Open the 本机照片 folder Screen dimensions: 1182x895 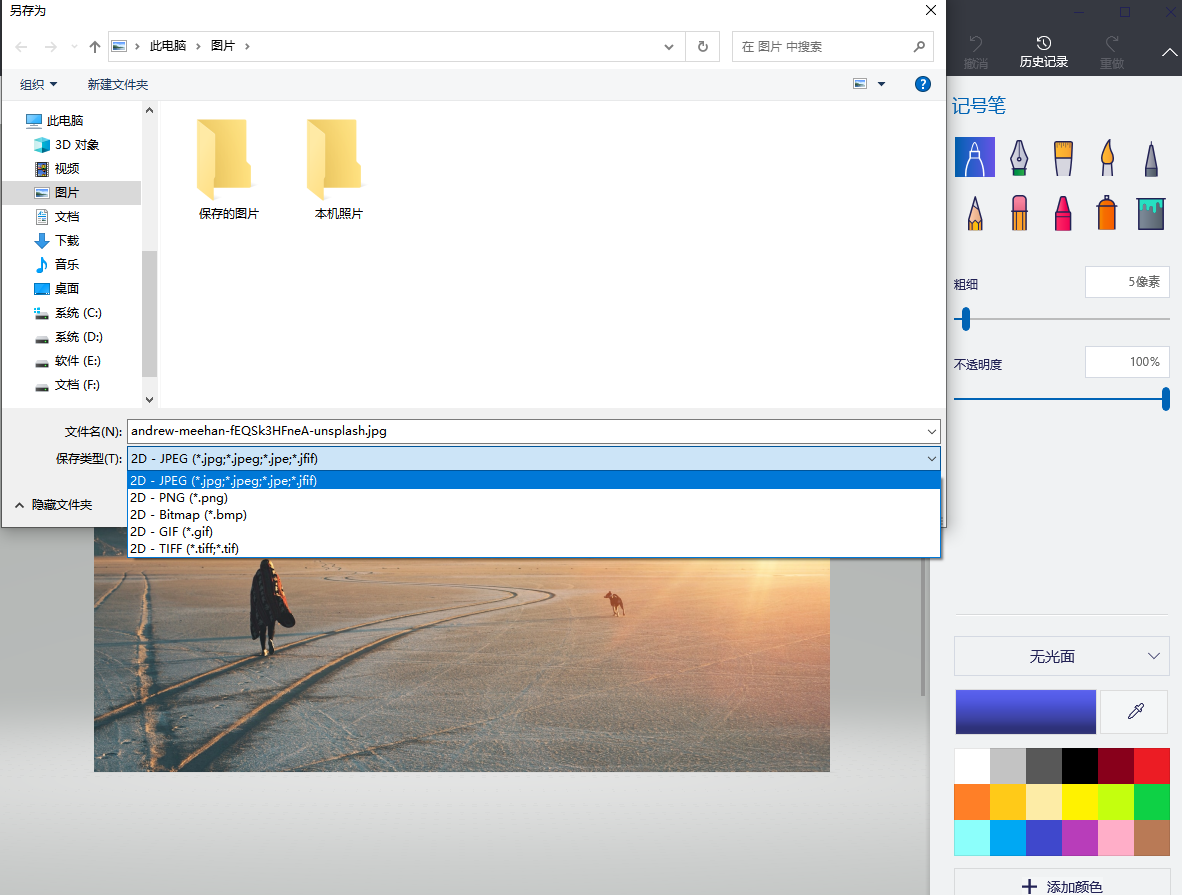[x=338, y=170]
